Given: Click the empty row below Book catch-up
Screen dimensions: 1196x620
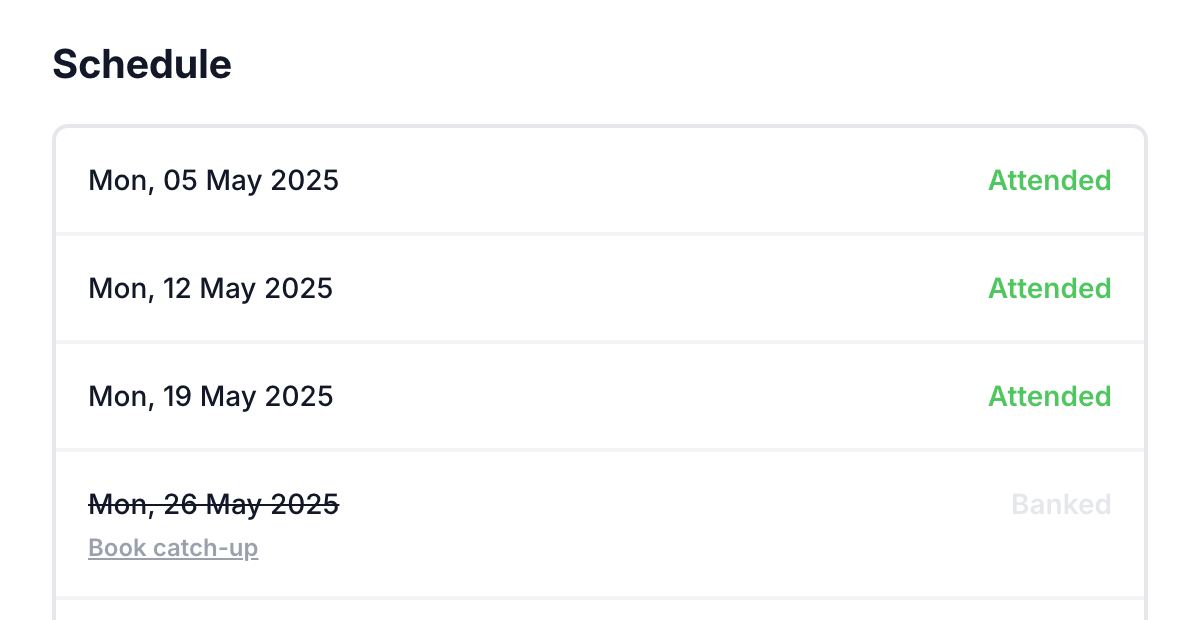Looking at the screenshot, I should [600, 610].
